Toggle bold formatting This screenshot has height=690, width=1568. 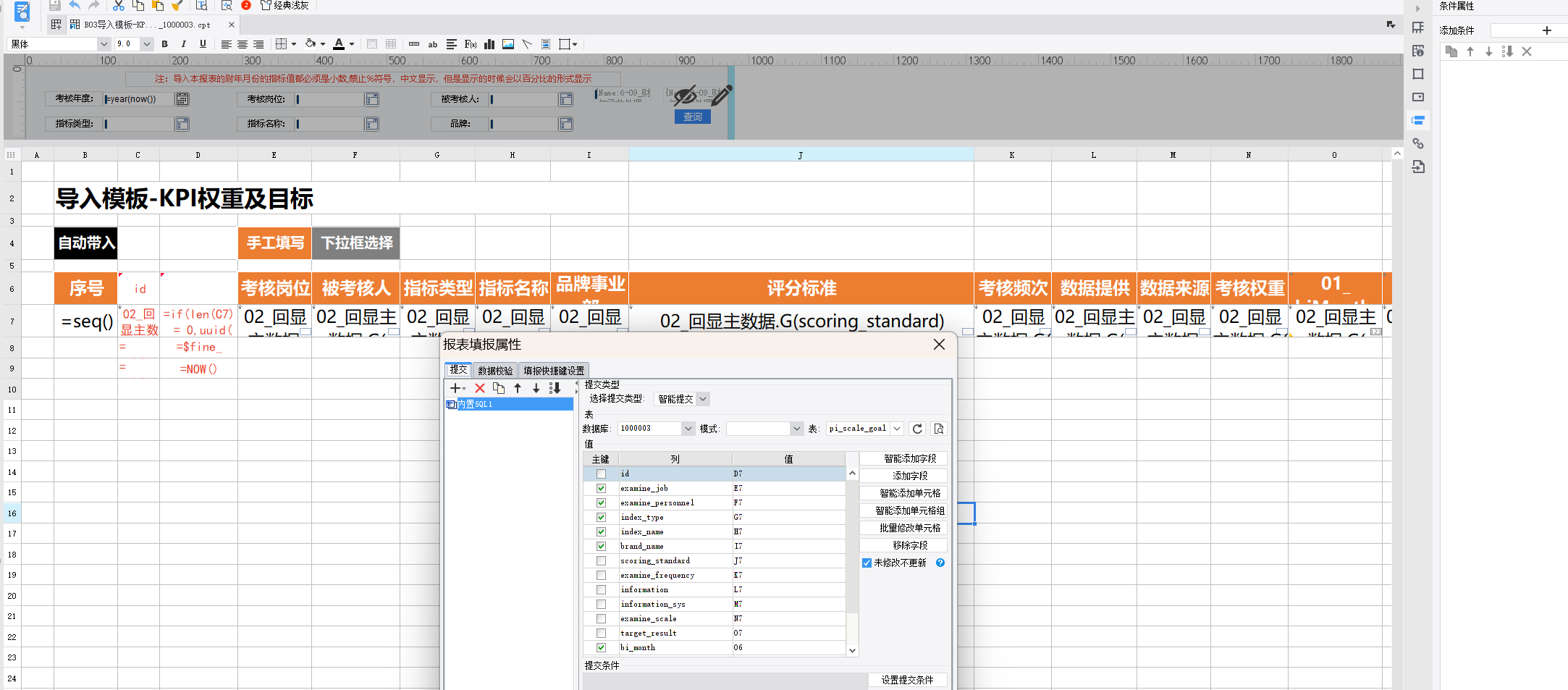point(165,44)
